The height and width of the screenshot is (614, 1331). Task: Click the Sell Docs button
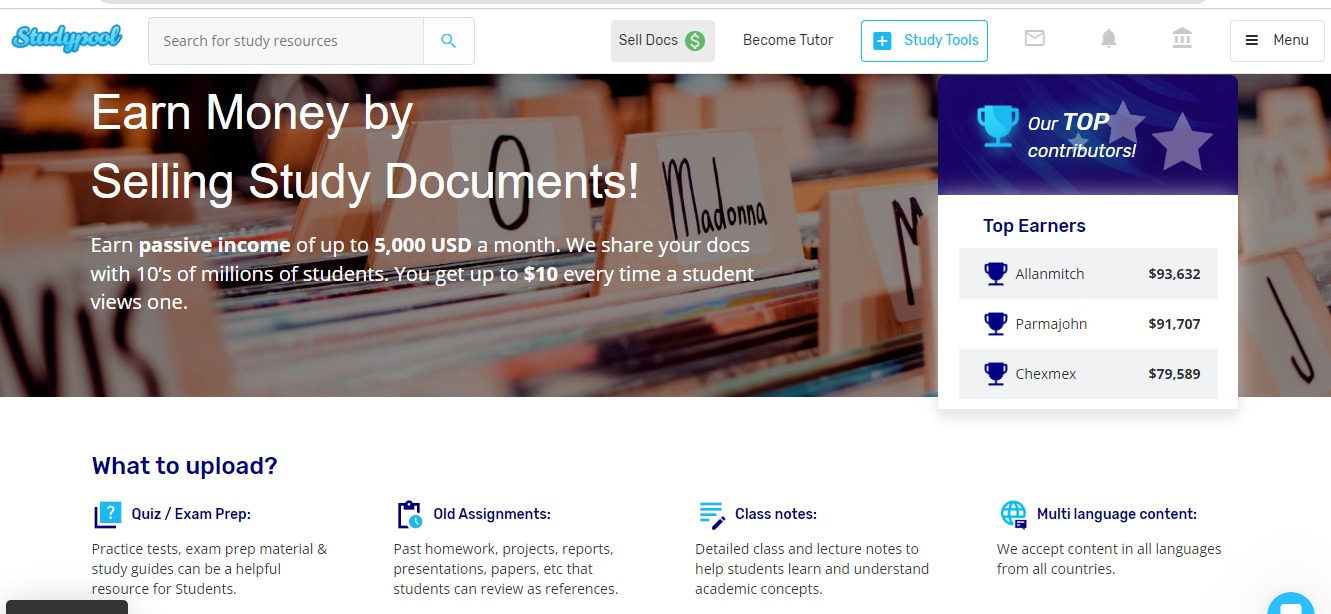click(x=662, y=41)
